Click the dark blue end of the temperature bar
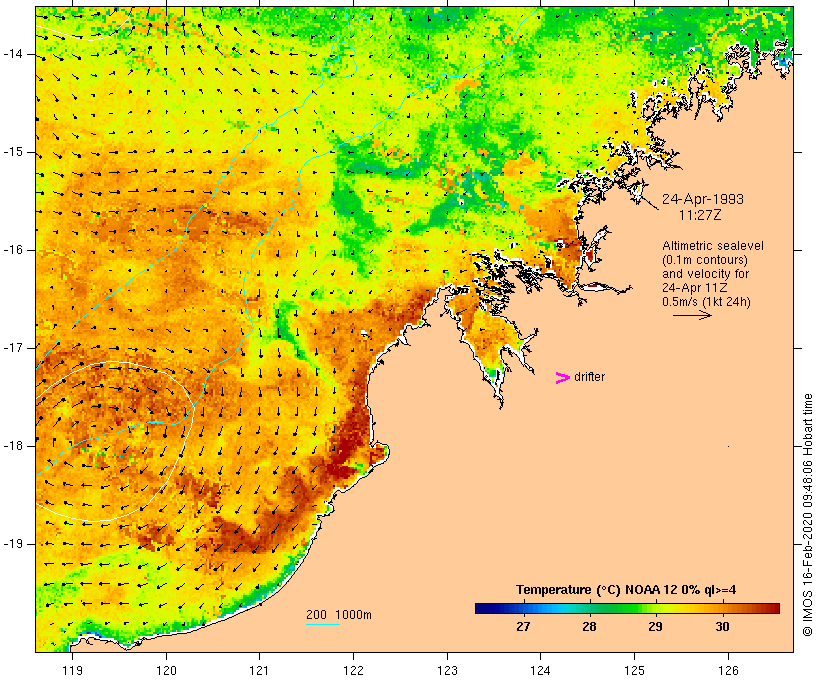Screen dimensions: 820x680 click(482, 608)
